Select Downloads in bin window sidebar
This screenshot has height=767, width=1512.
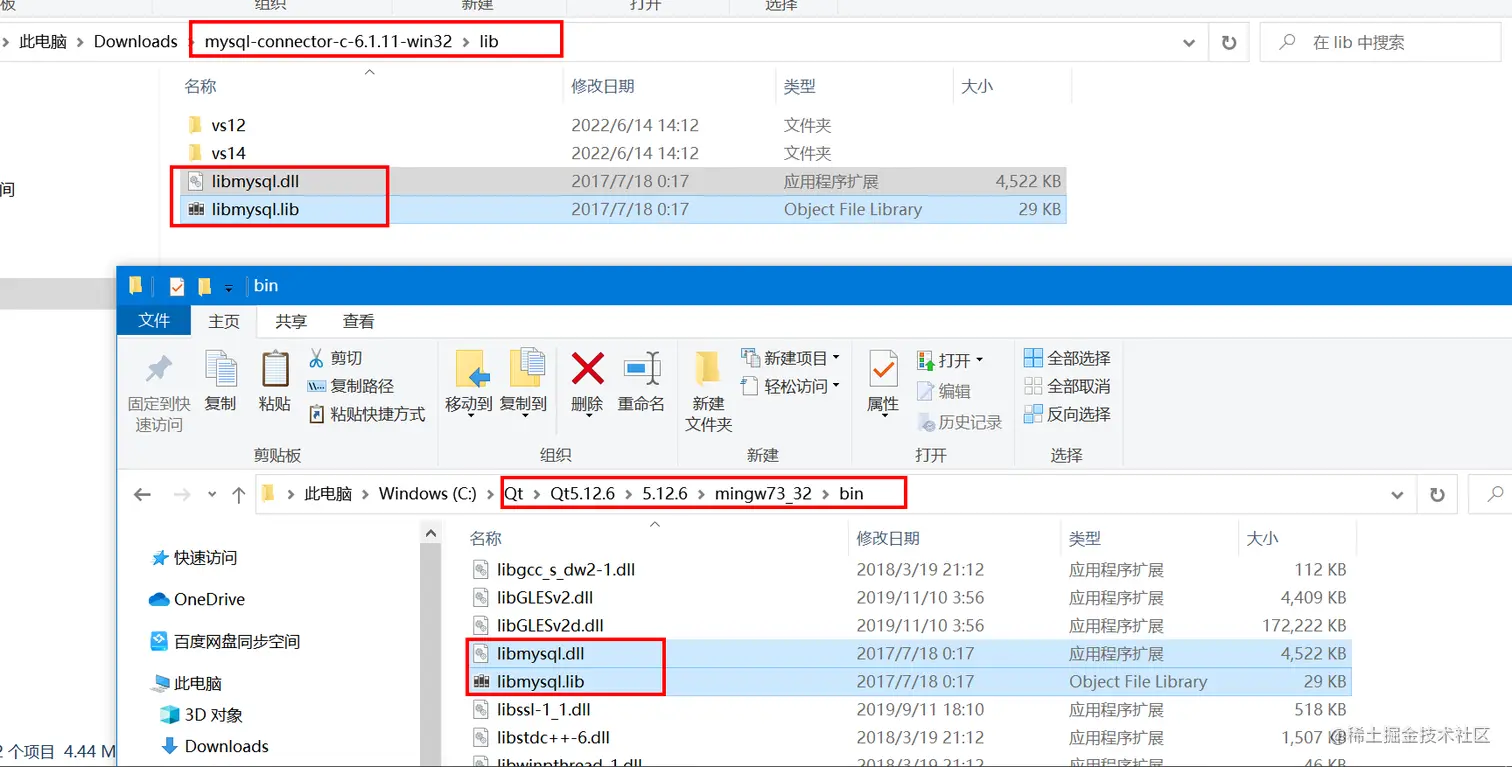pos(215,746)
